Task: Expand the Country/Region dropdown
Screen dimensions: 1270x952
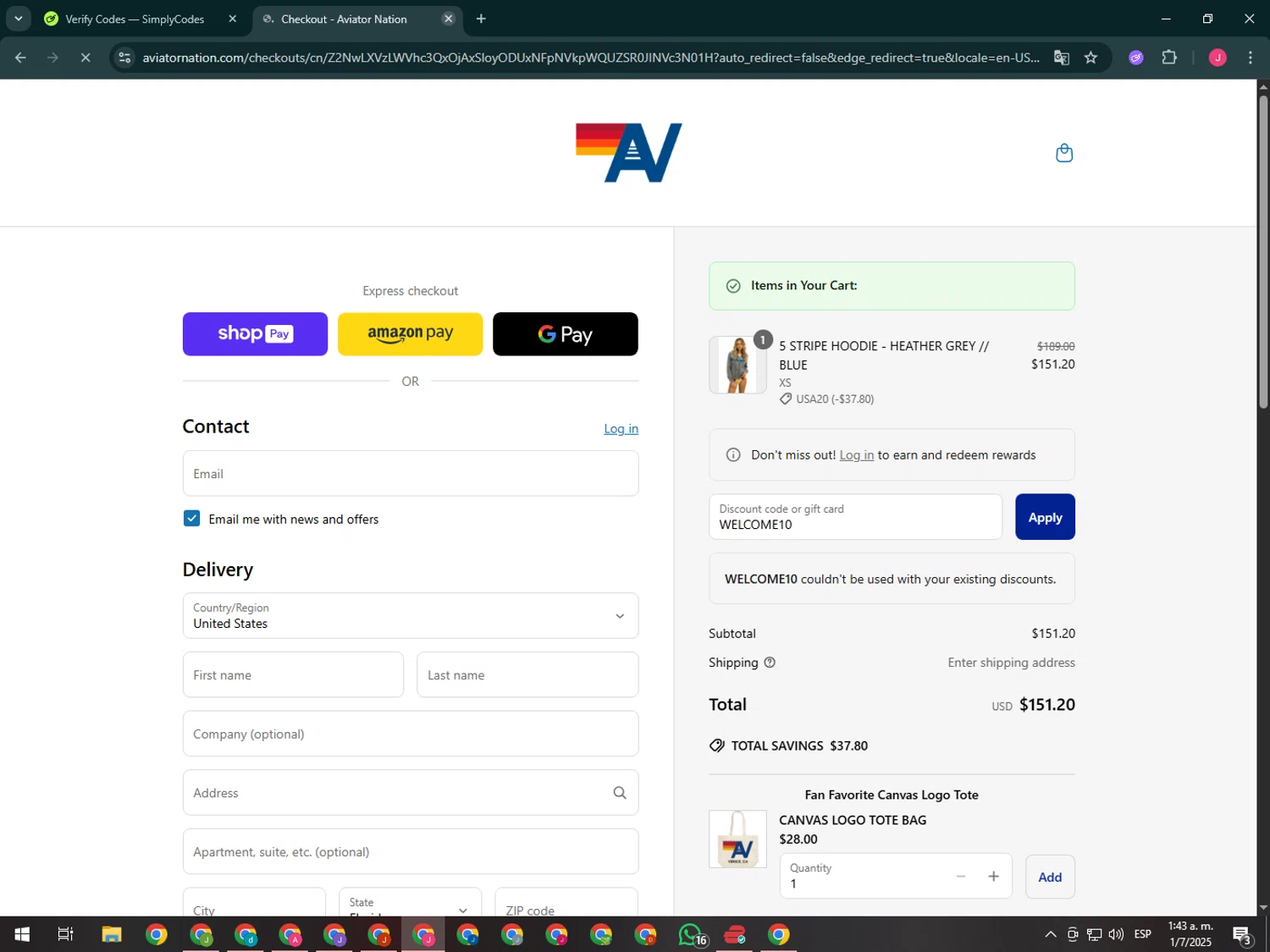Action: (x=411, y=616)
